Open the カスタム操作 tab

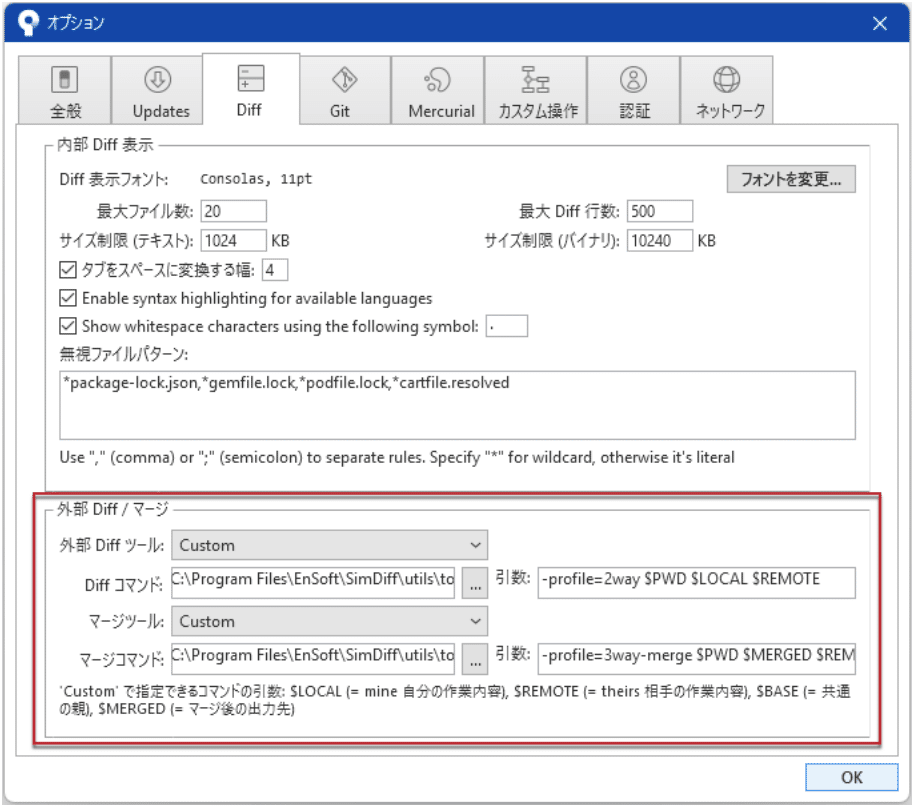click(x=536, y=90)
